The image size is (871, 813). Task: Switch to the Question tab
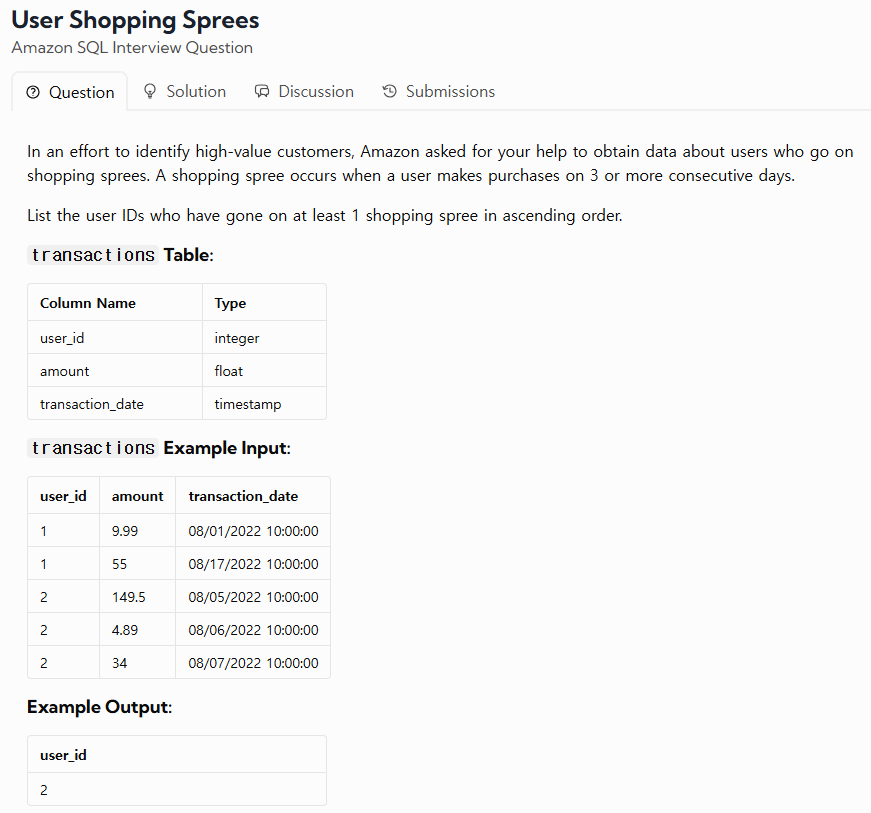[70, 92]
